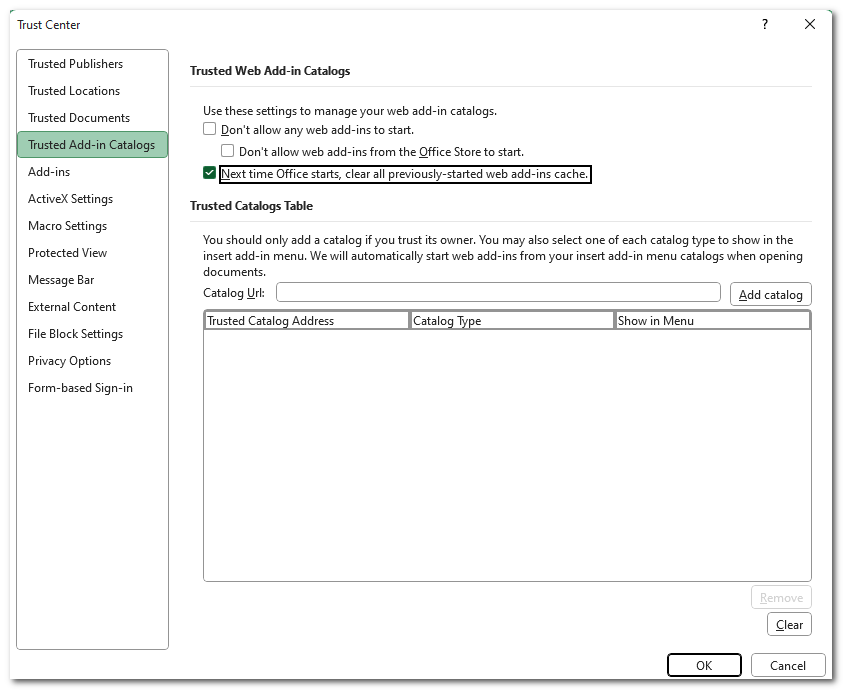Sort by Trusted Catalog Address column header
843x690 pixels.
click(306, 321)
